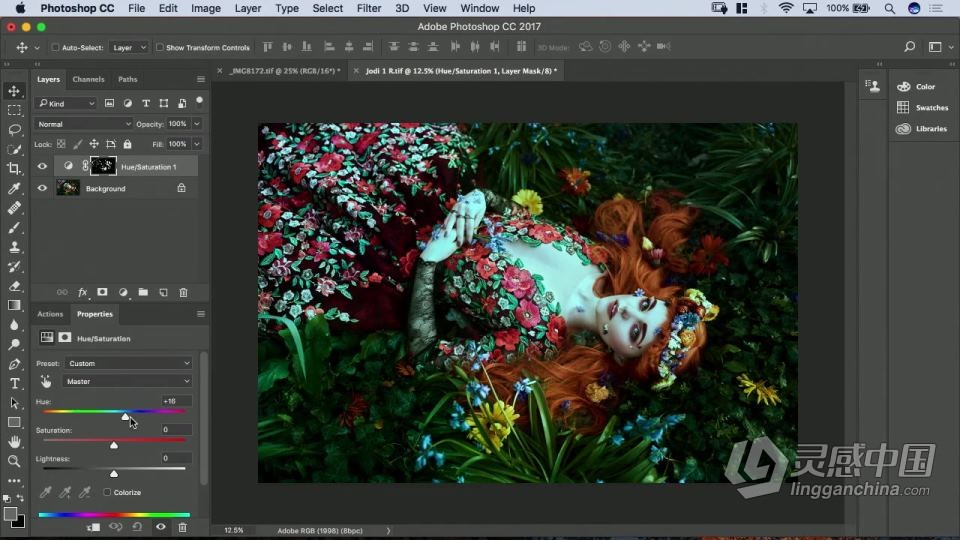Open the Libraries panel
Image resolution: width=960 pixels, height=540 pixels.
point(922,129)
